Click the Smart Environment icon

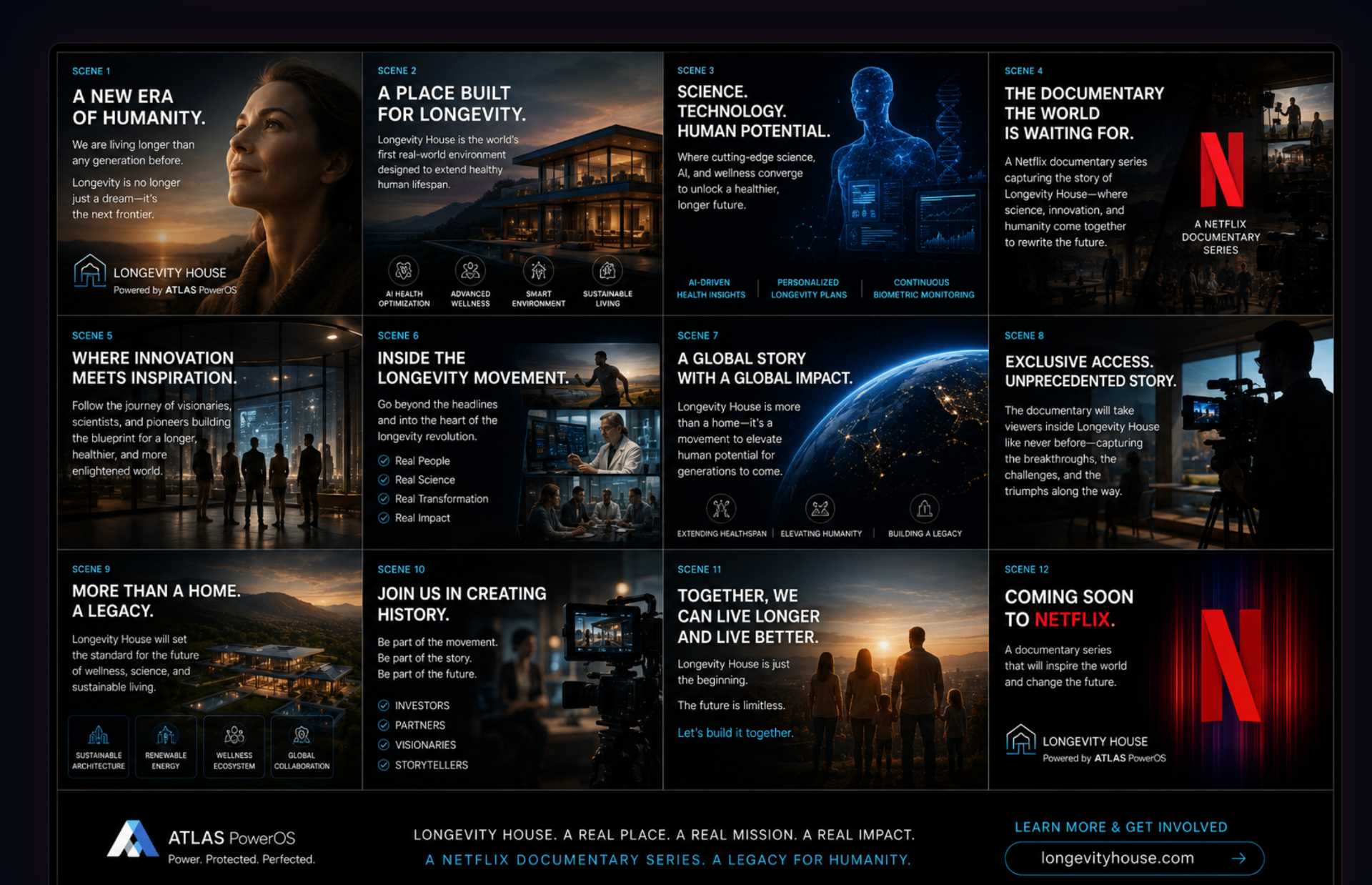538,271
